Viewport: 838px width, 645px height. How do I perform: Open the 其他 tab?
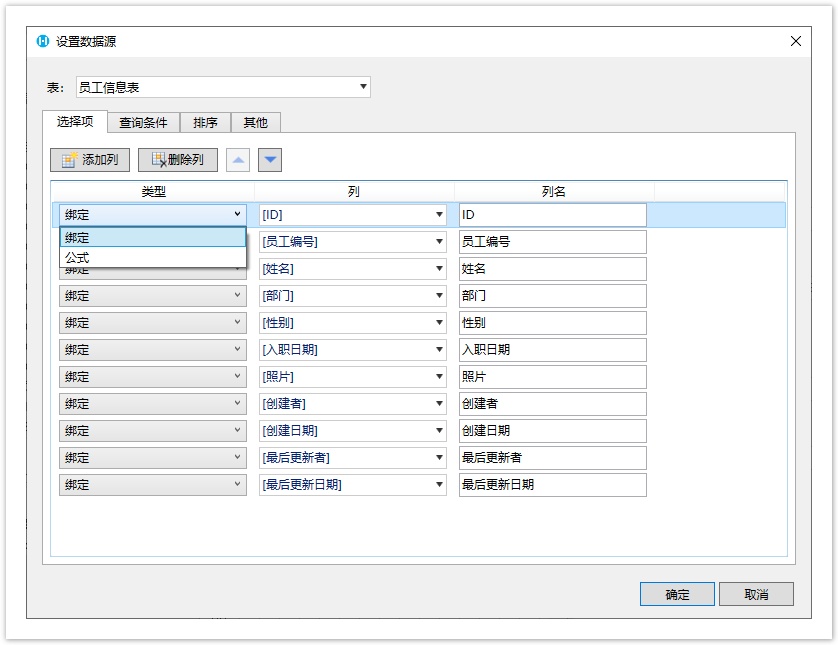click(255, 122)
